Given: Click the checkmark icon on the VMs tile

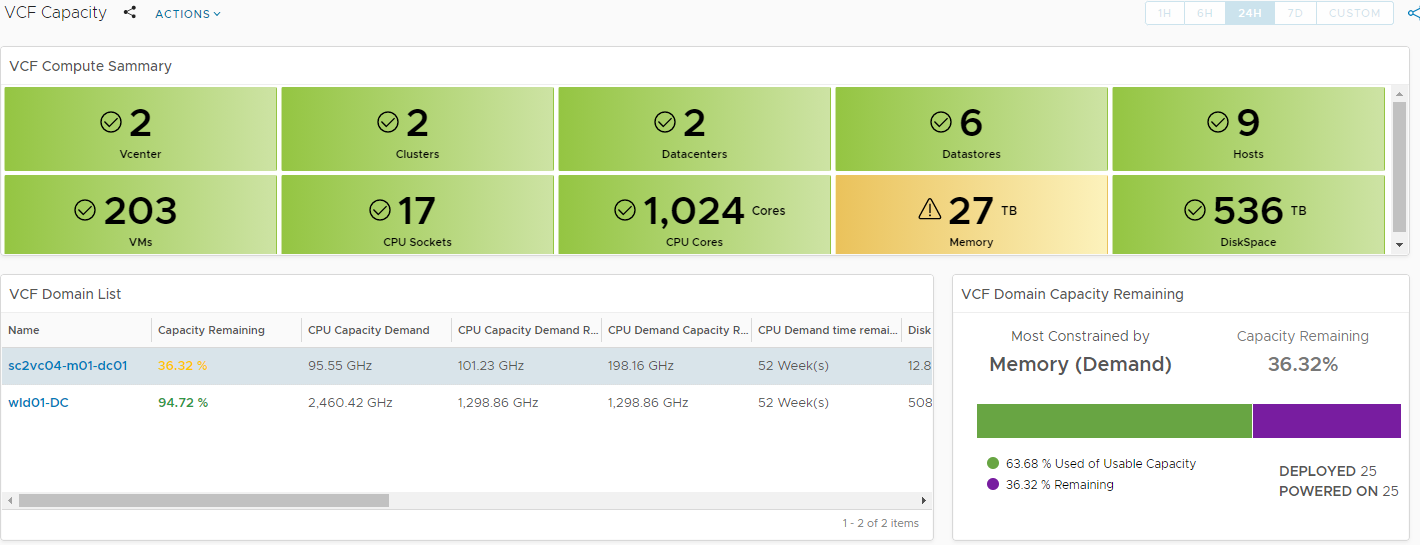Looking at the screenshot, I should click(x=85, y=210).
